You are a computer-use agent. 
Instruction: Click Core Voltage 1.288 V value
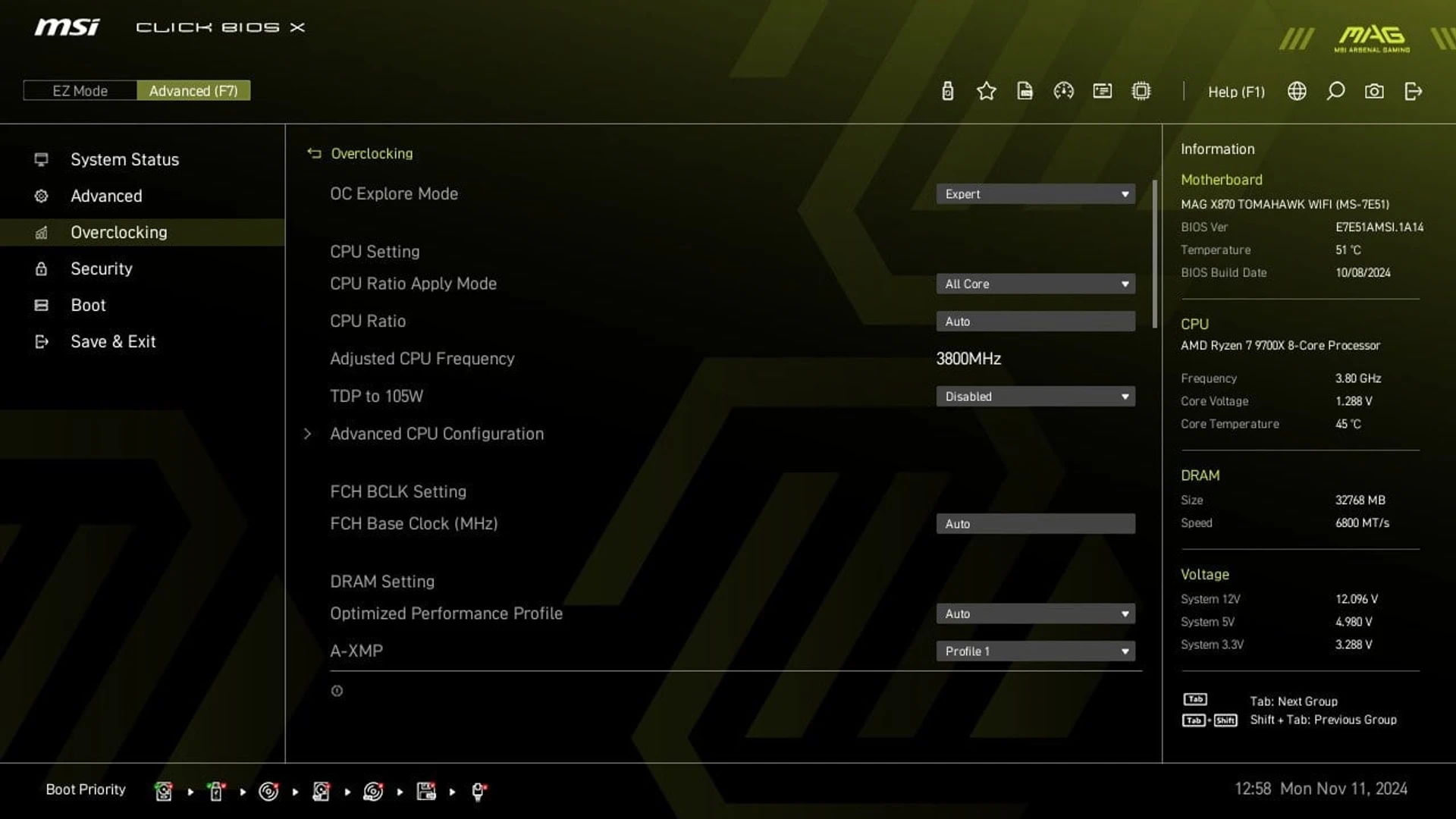coord(1354,401)
